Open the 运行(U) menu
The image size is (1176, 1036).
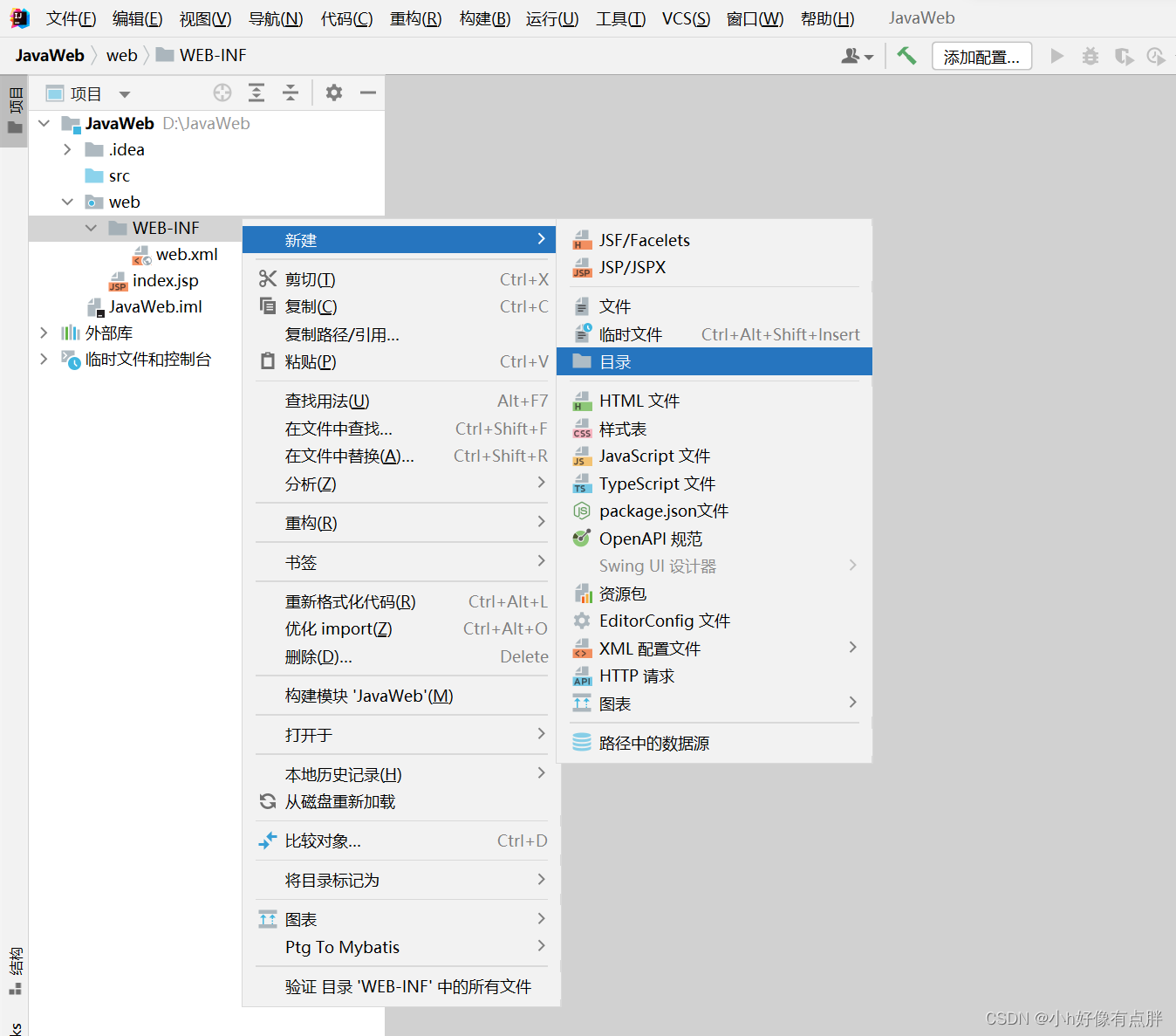click(x=552, y=18)
